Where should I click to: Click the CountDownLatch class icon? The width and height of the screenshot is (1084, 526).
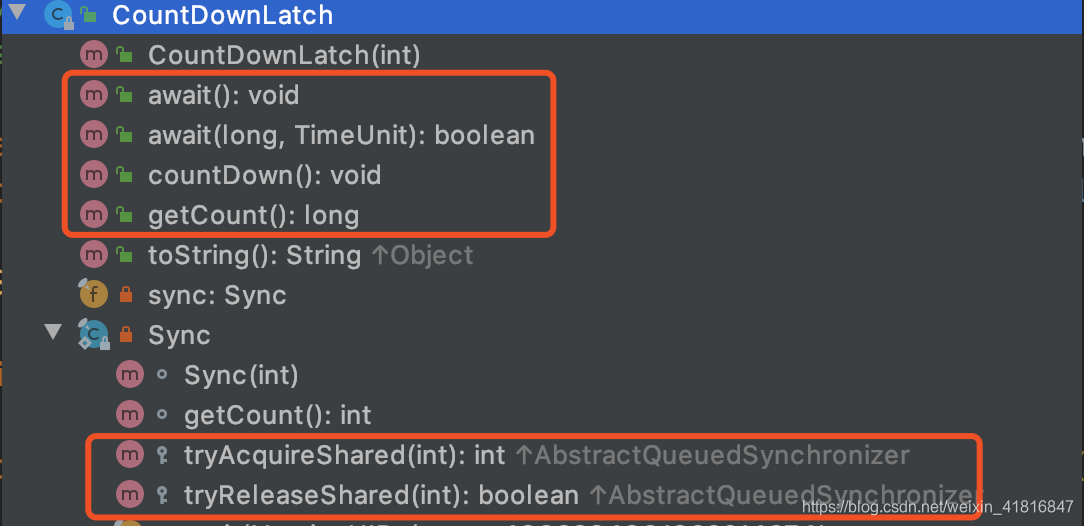pos(59,15)
